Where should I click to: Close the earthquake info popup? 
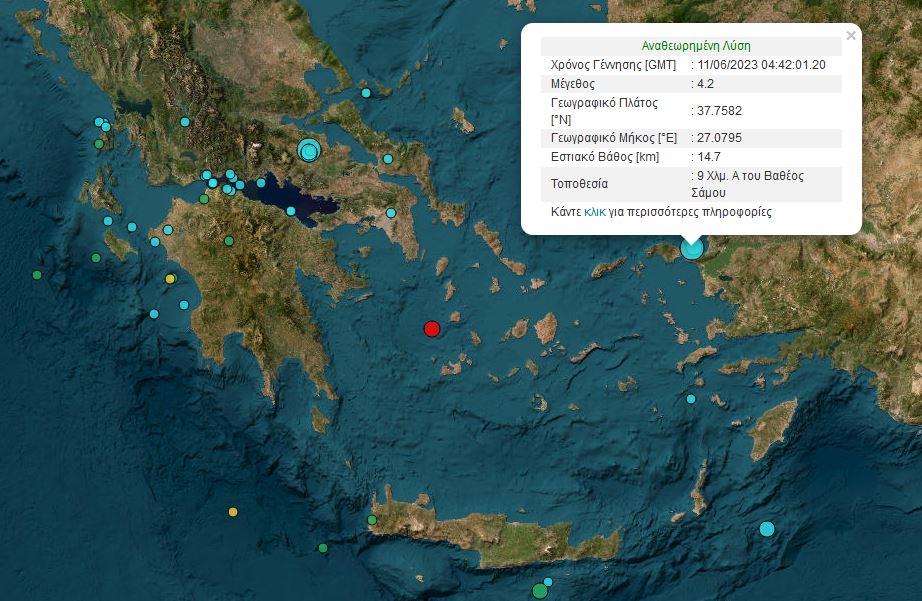coord(851,36)
